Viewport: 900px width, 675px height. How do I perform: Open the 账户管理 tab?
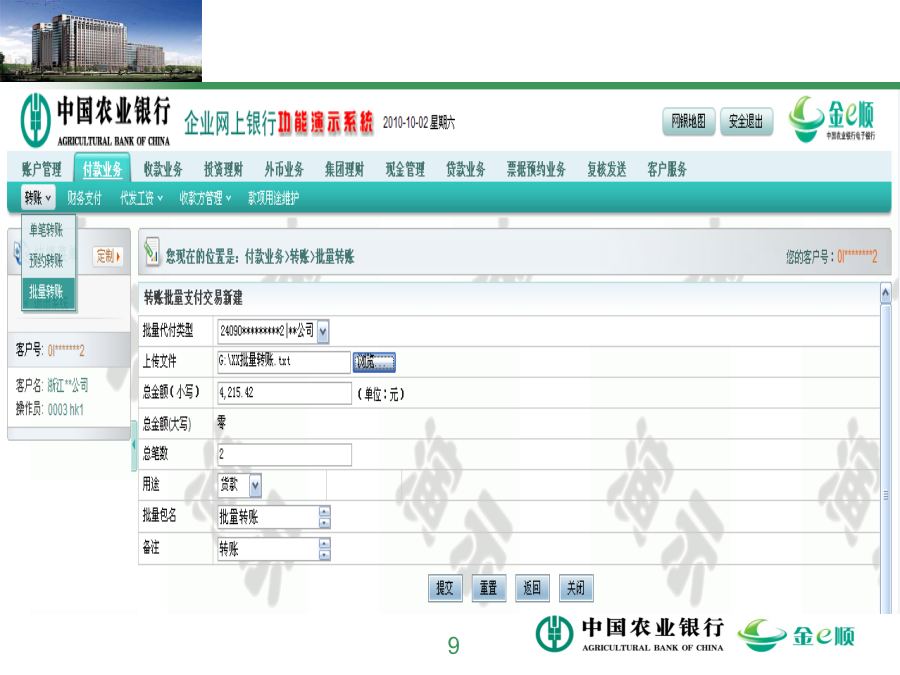tap(41, 169)
